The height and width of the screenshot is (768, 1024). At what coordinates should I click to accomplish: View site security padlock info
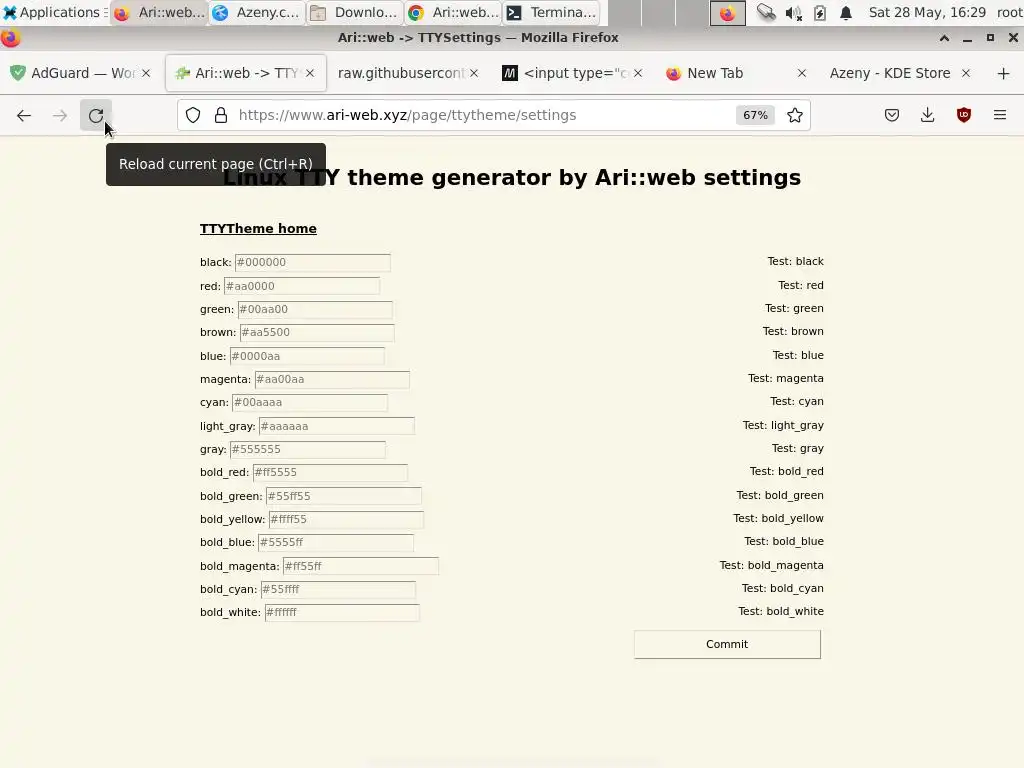point(221,116)
